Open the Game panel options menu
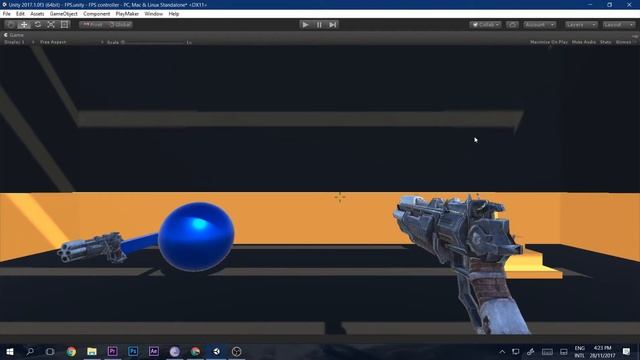 [x=635, y=36]
